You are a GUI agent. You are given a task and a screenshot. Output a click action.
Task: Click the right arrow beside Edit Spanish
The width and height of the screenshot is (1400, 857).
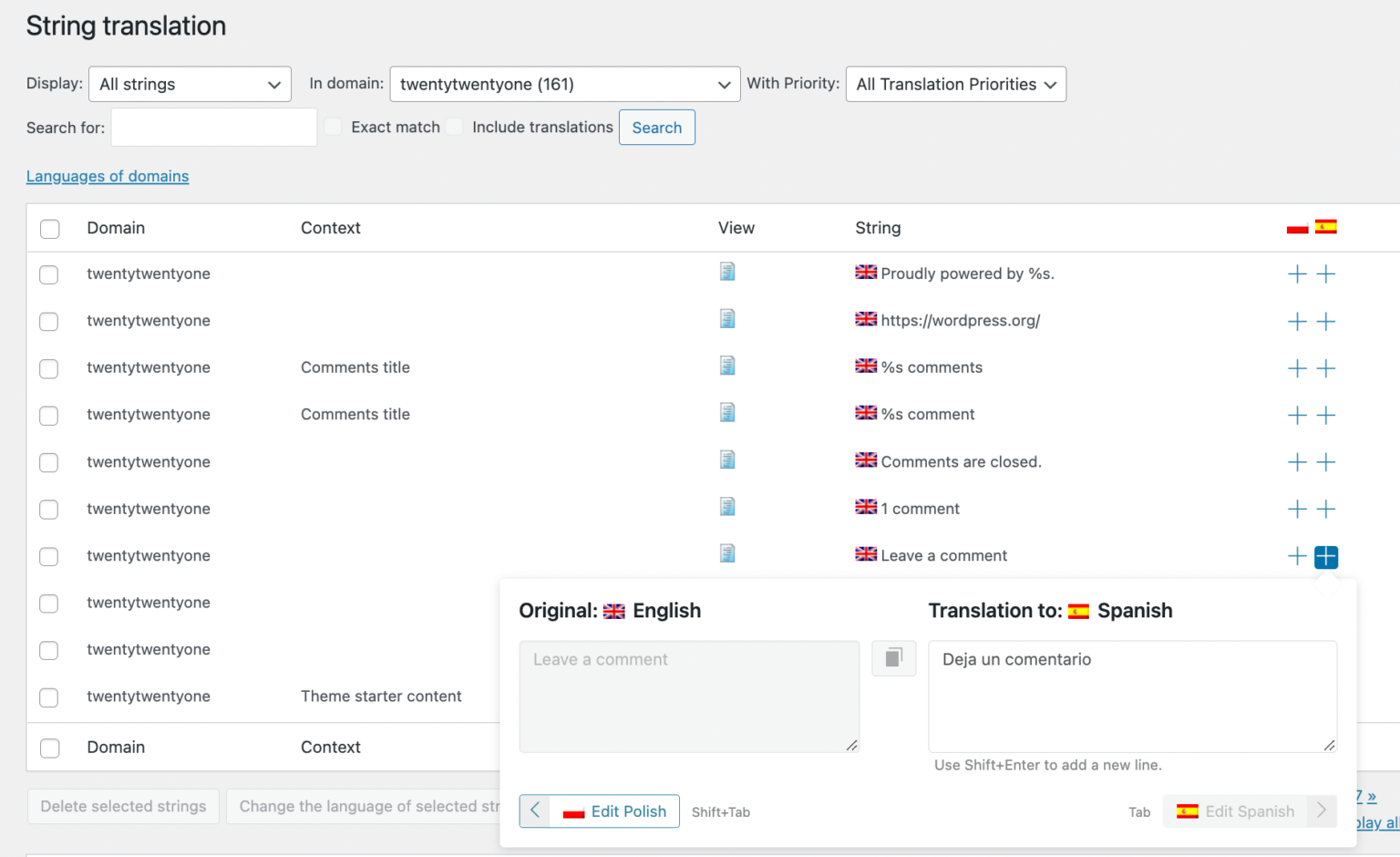click(1322, 811)
